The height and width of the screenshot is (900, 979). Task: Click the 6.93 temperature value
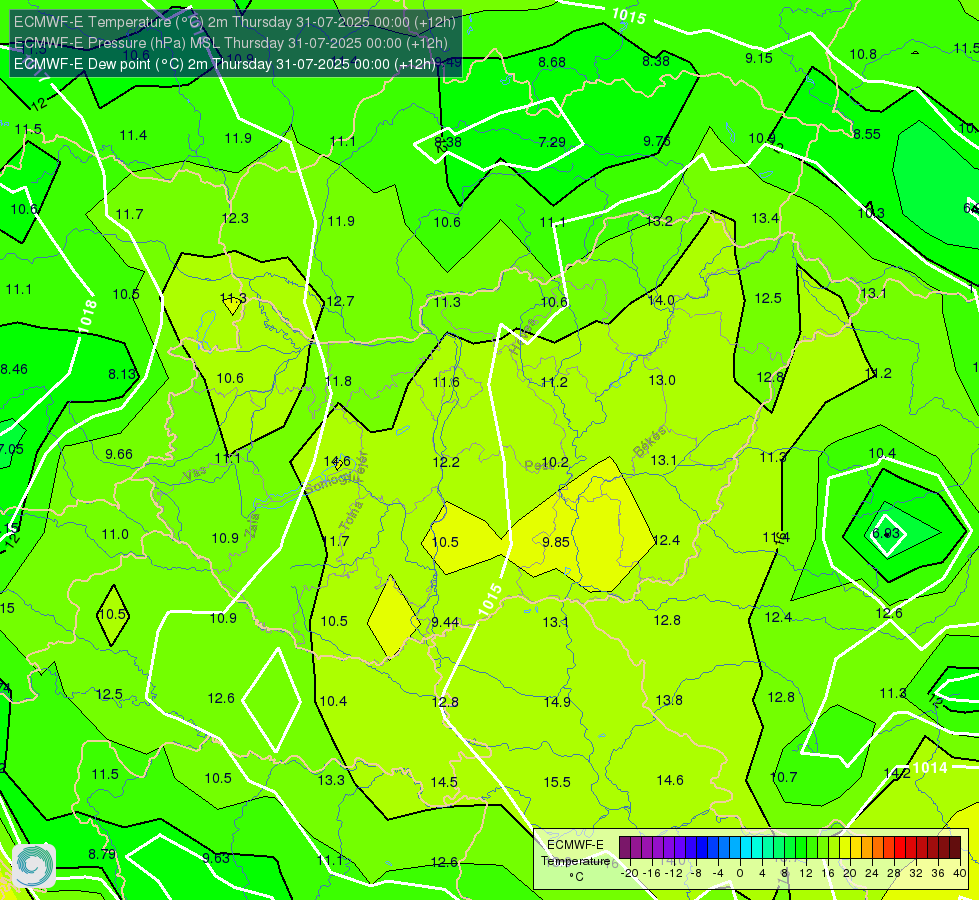point(885,533)
